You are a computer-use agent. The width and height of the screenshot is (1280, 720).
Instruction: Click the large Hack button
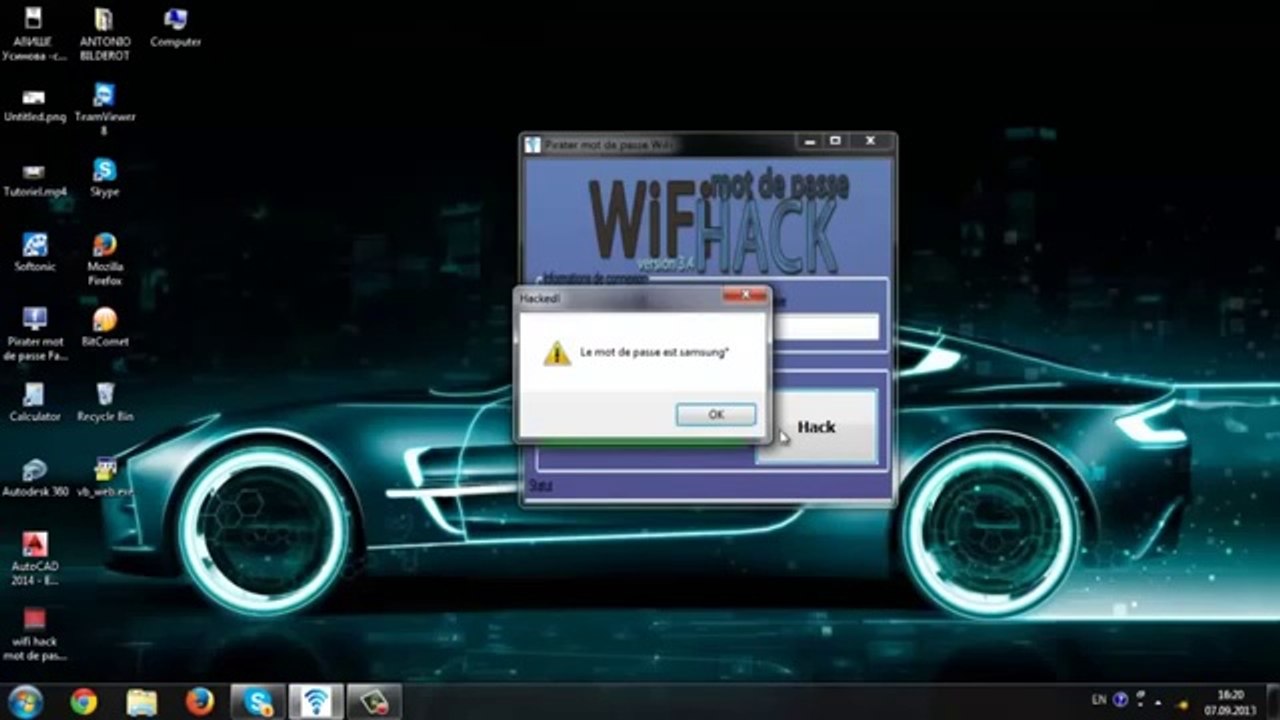tap(816, 427)
